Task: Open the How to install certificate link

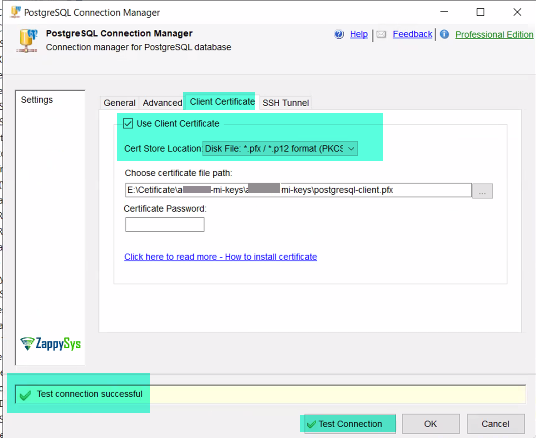Action: click(x=220, y=257)
